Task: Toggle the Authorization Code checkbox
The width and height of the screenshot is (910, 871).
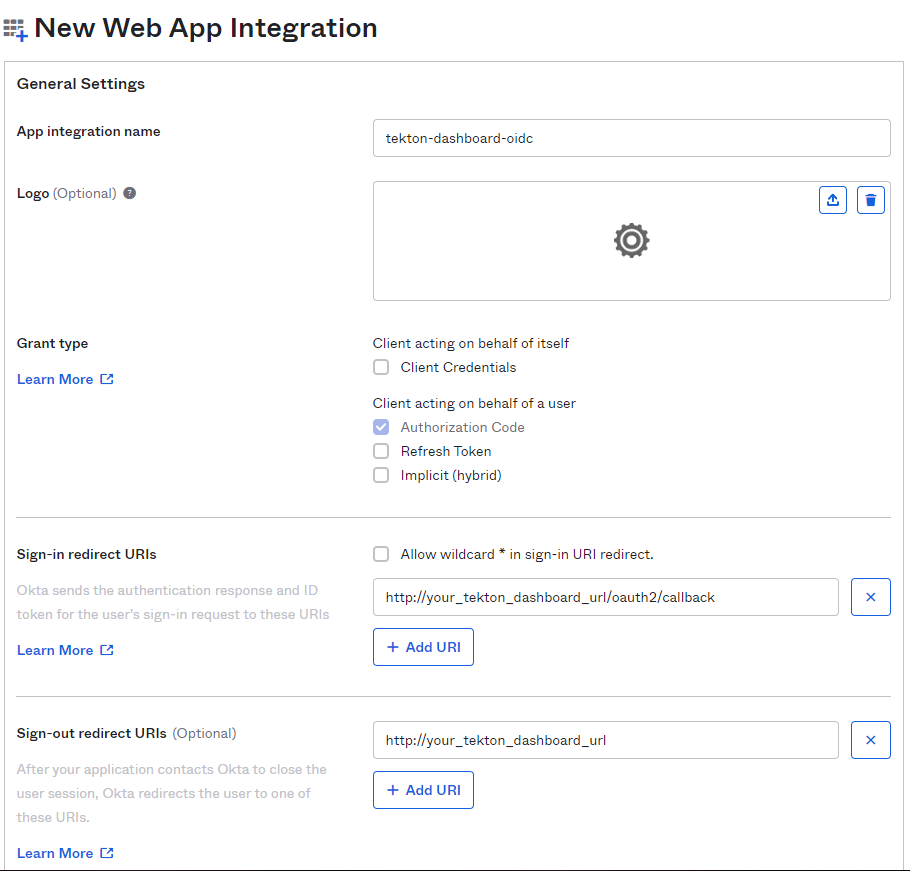Action: coord(381,427)
